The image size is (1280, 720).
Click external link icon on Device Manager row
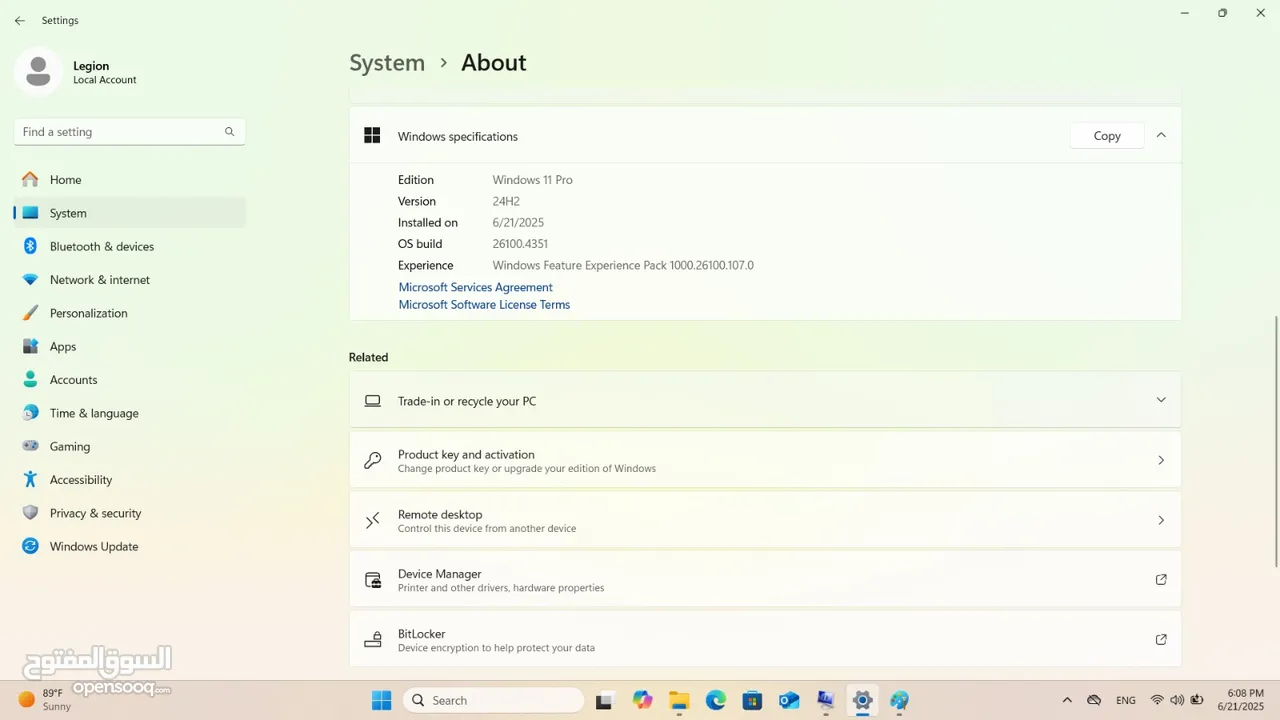(1161, 579)
